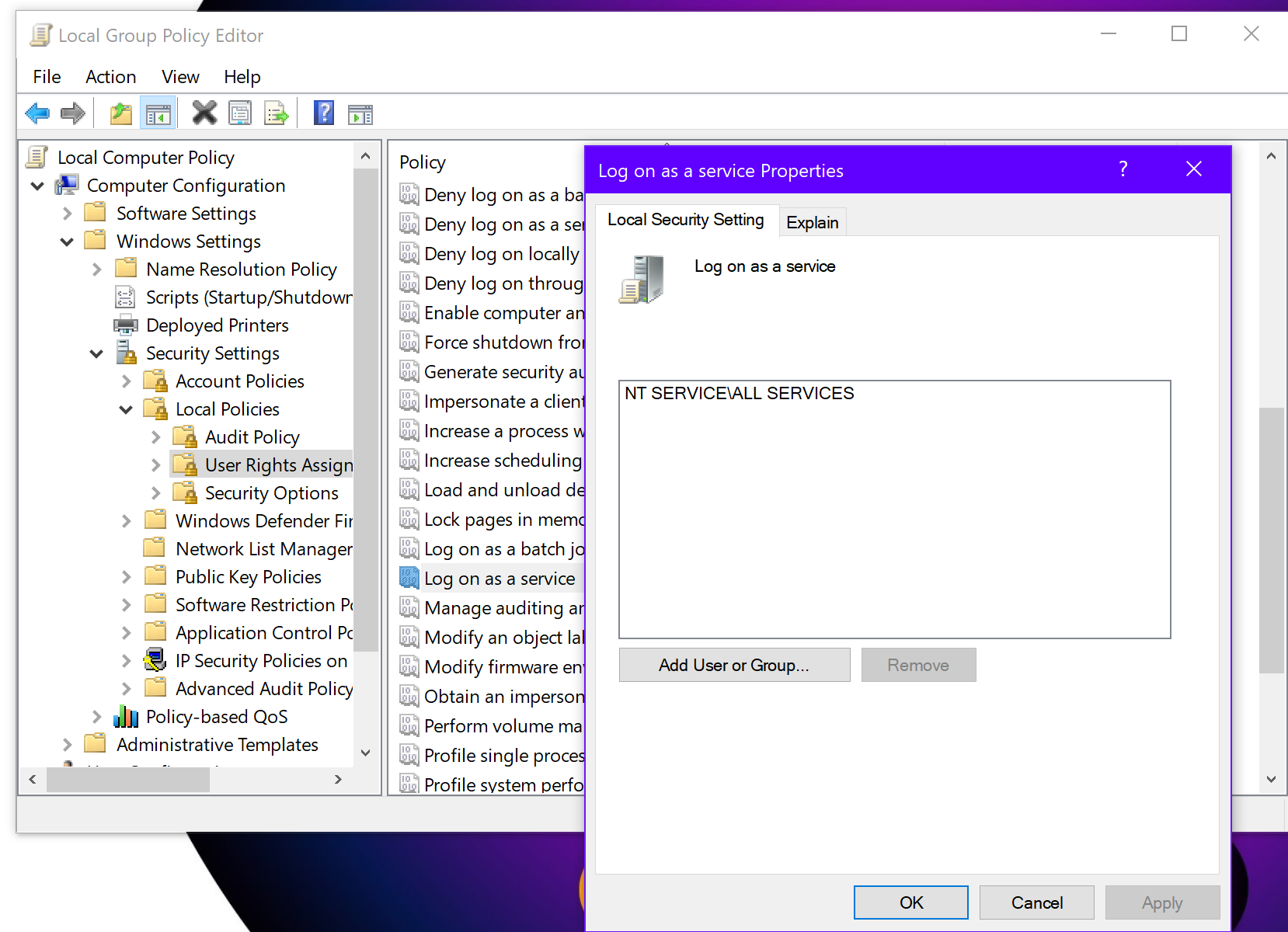Click the blue Help toolbar icon
1288x932 pixels.
(324, 113)
